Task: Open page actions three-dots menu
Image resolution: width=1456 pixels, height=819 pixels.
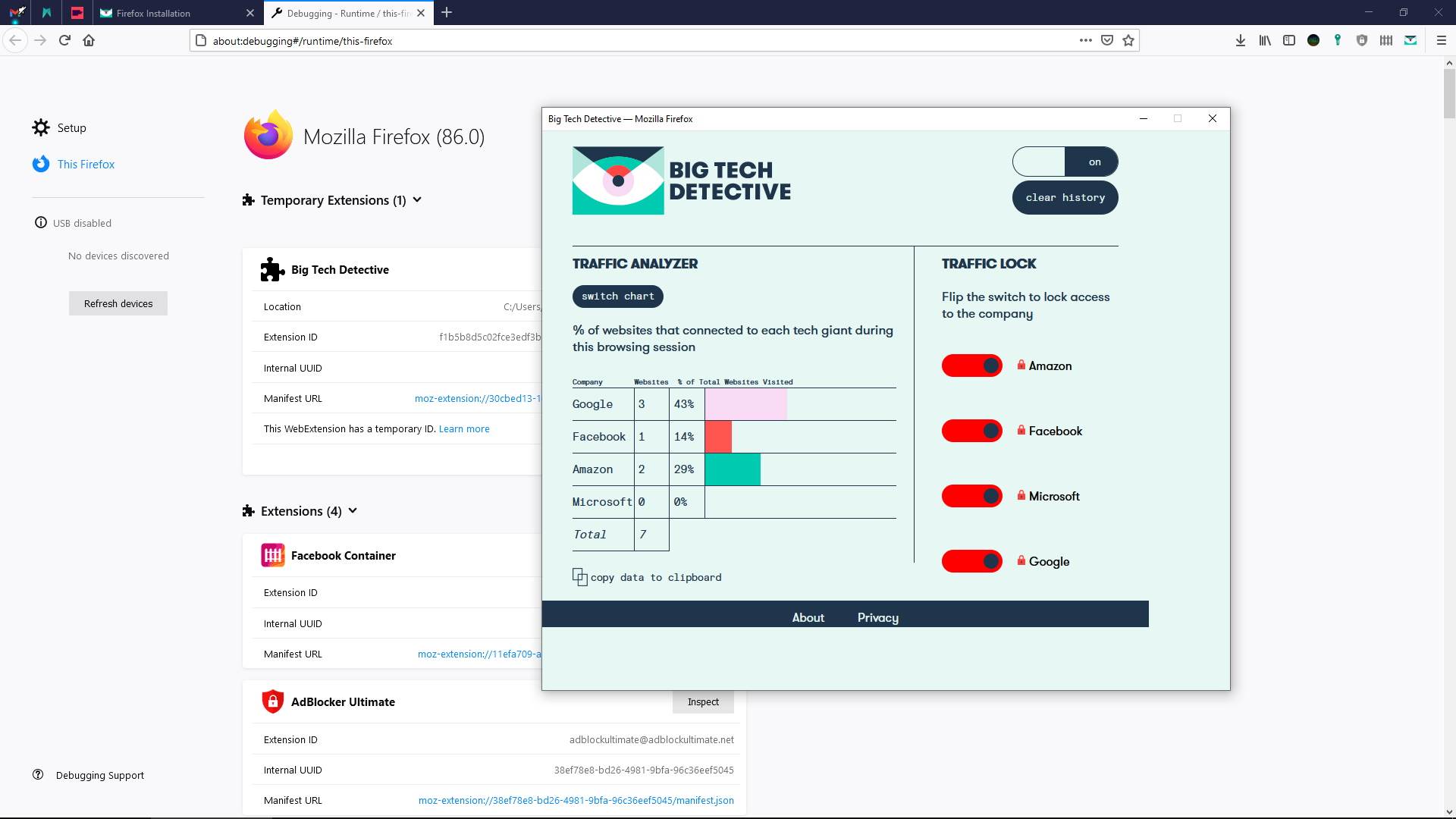Action: [x=1086, y=41]
